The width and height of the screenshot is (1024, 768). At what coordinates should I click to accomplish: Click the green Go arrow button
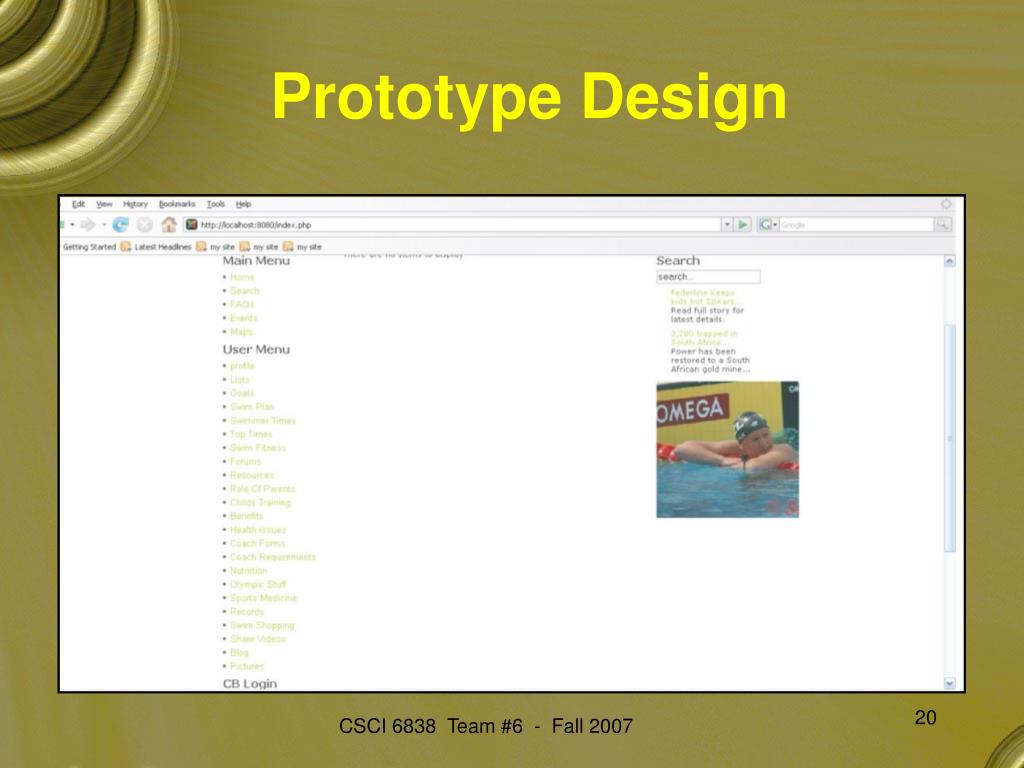[x=743, y=225]
